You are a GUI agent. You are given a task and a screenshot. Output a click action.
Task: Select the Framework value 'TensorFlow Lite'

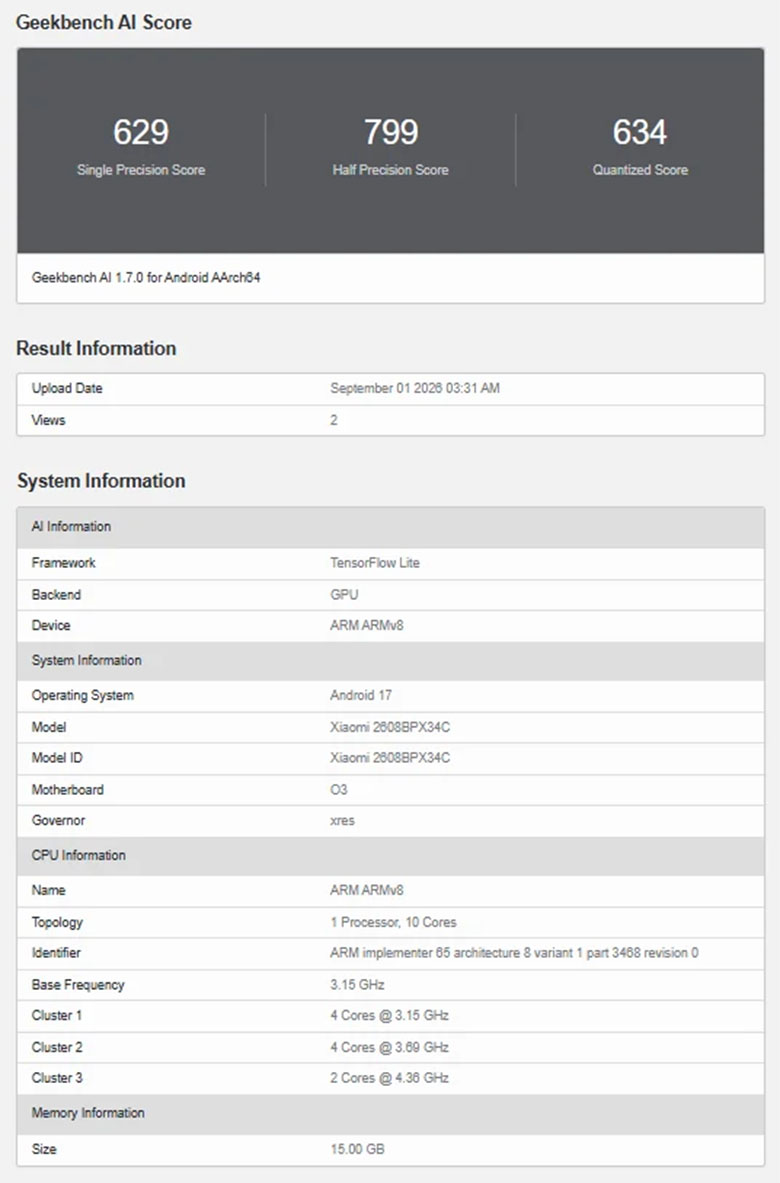(374, 563)
